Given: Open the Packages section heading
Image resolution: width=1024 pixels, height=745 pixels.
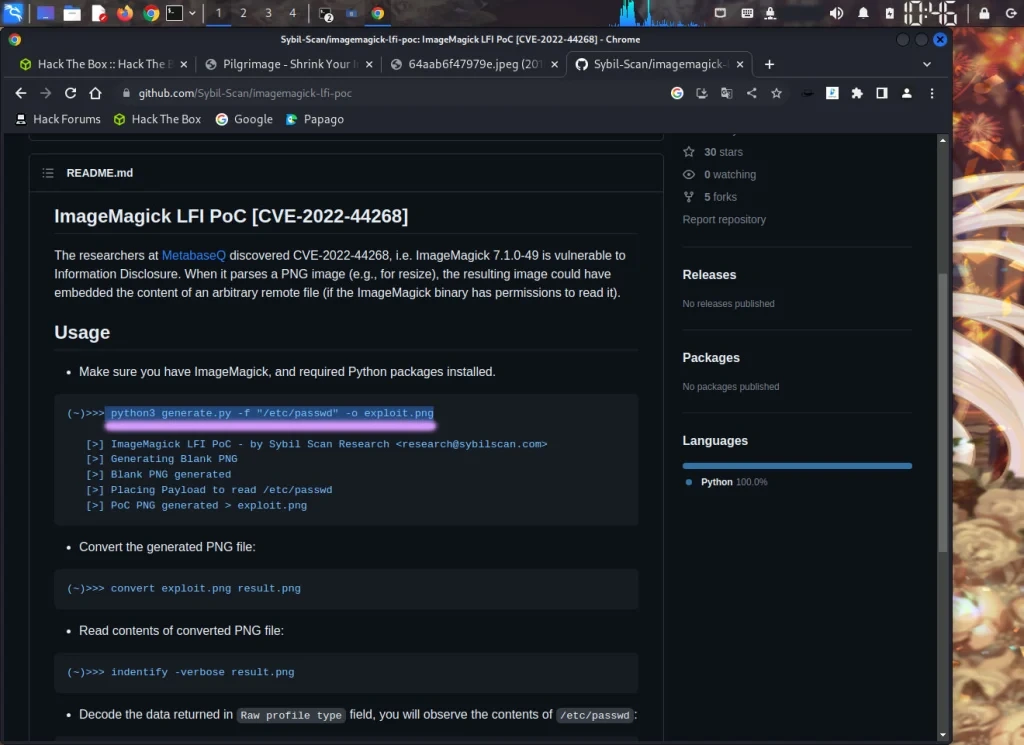Looking at the screenshot, I should 711,358.
